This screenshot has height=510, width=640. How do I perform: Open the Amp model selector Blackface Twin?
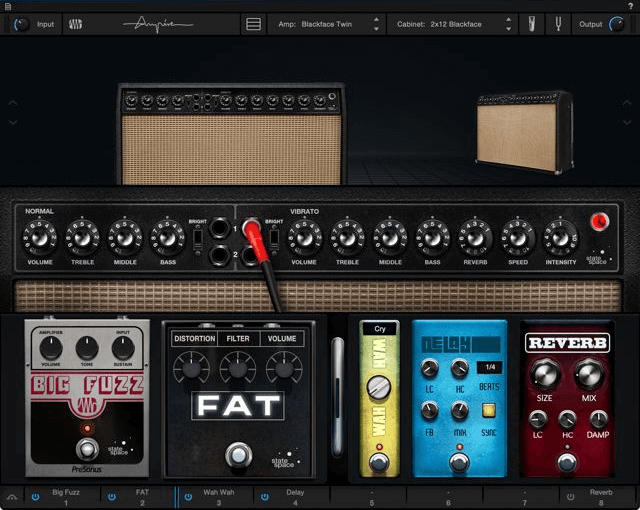coord(315,24)
